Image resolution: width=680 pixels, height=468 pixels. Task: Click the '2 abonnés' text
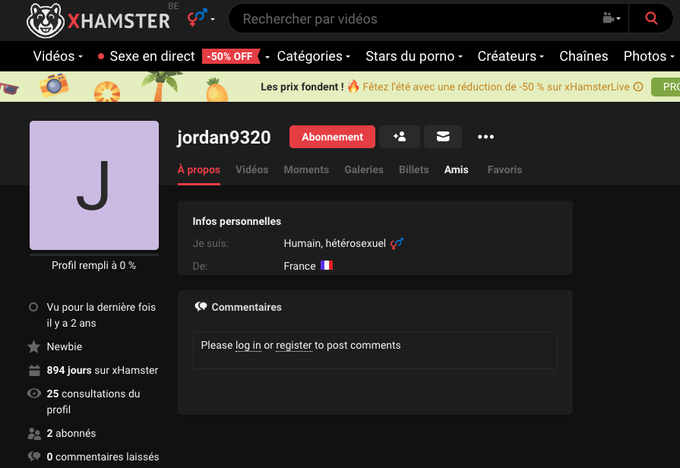click(71, 433)
